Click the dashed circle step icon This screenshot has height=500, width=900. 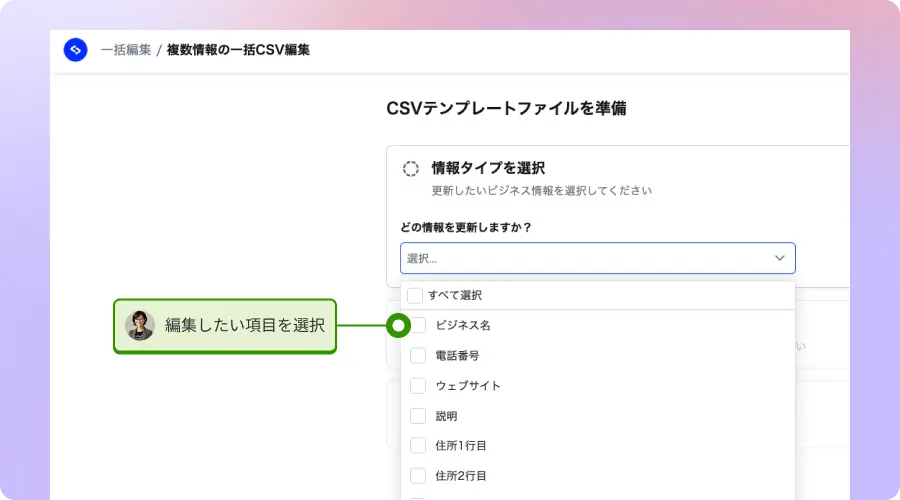(410, 169)
